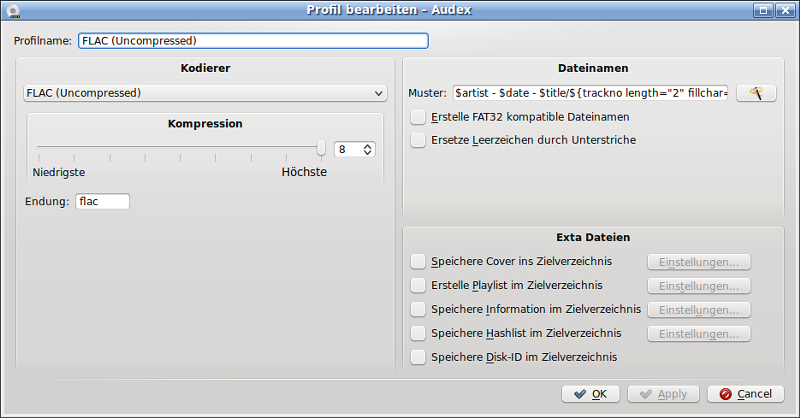Screen dimensions: 800x418
Task: Open the Kodierer FLAC (Uncompressed) dropdown
Action: click(x=205, y=93)
